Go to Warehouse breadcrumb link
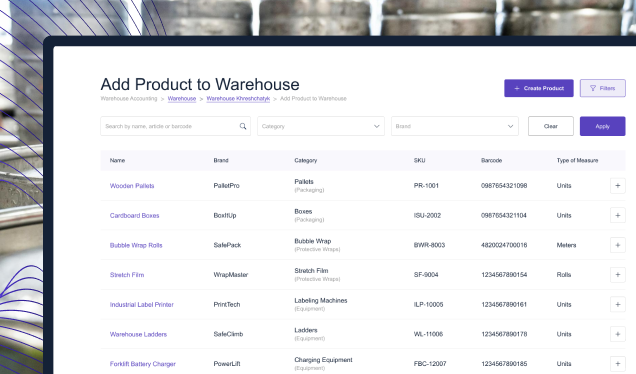Screen dimensions: 636x374 [x=182, y=99]
